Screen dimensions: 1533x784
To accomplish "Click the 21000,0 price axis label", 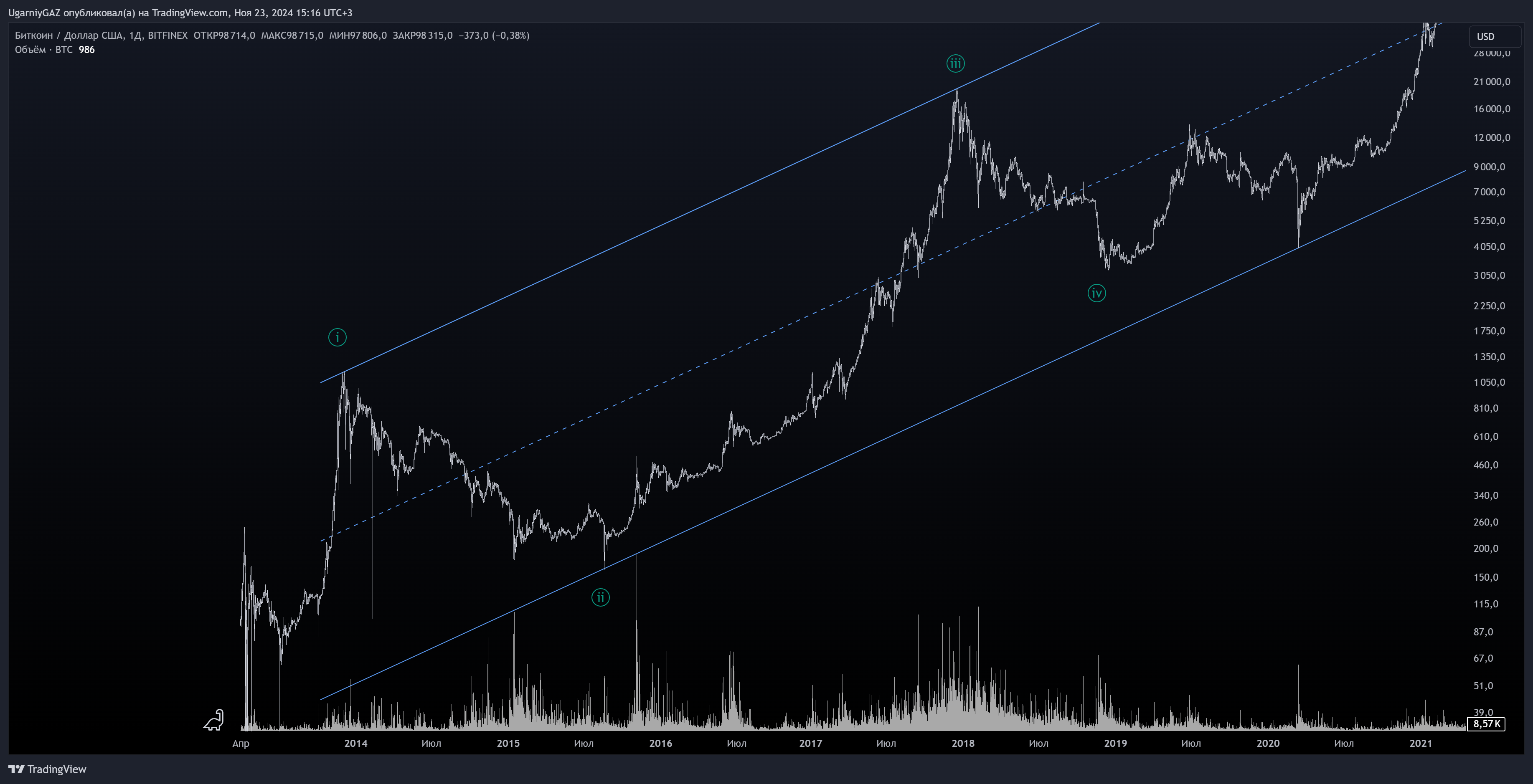I will pyautogui.click(x=1491, y=81).
